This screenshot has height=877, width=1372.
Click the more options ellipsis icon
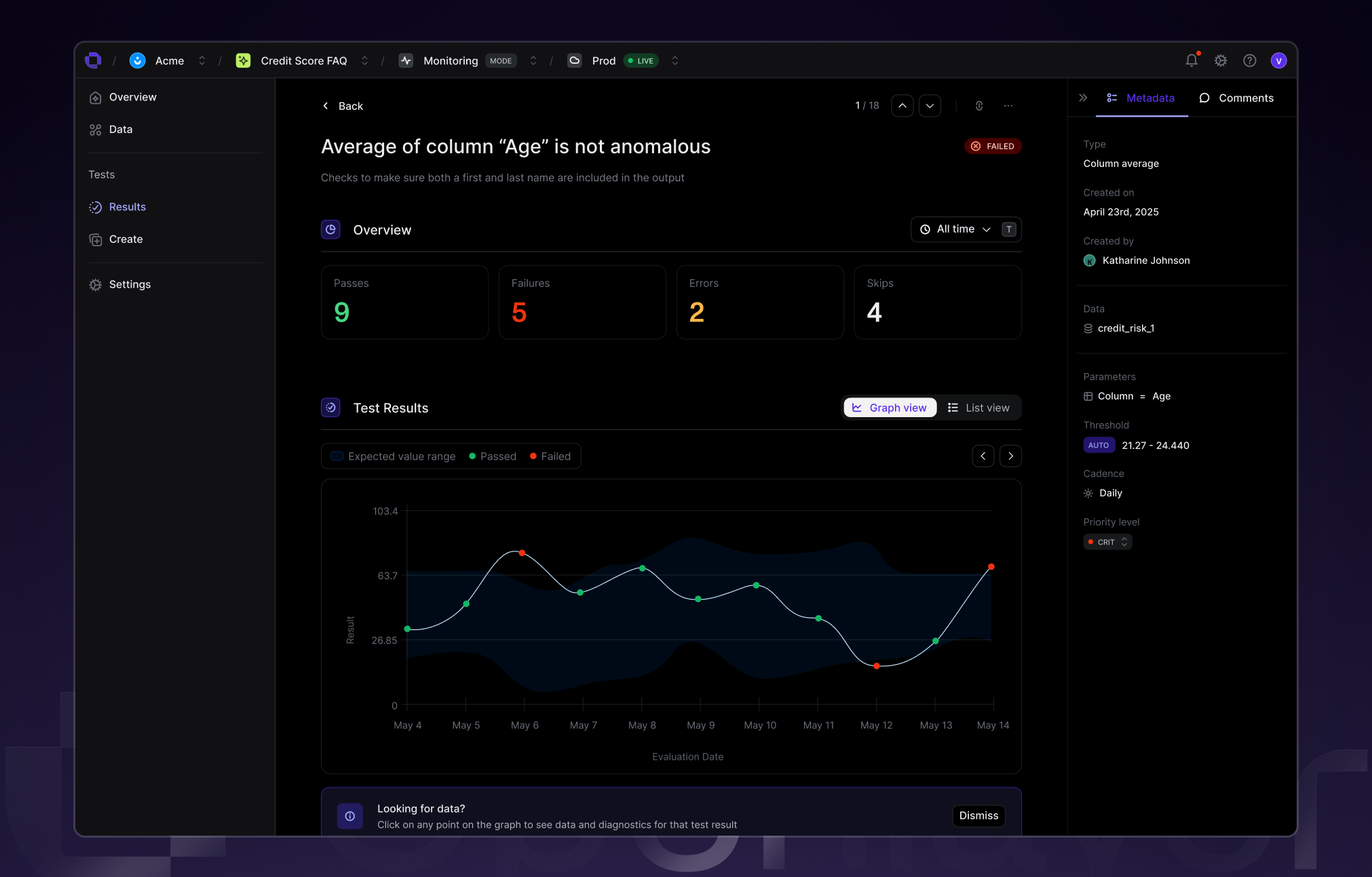[x=1008, y=106]
